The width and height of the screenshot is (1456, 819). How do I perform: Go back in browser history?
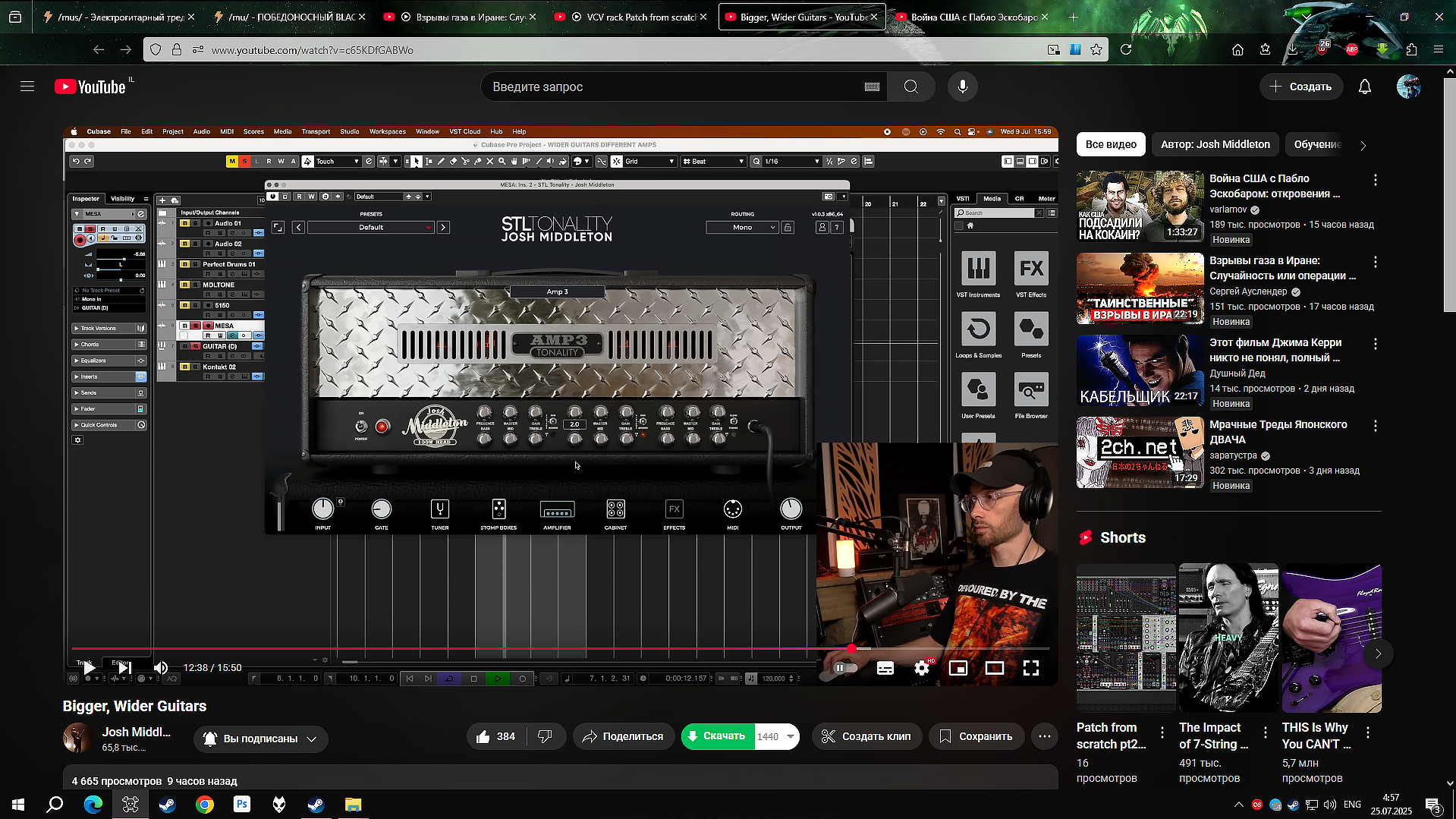(x=99, y=50)
